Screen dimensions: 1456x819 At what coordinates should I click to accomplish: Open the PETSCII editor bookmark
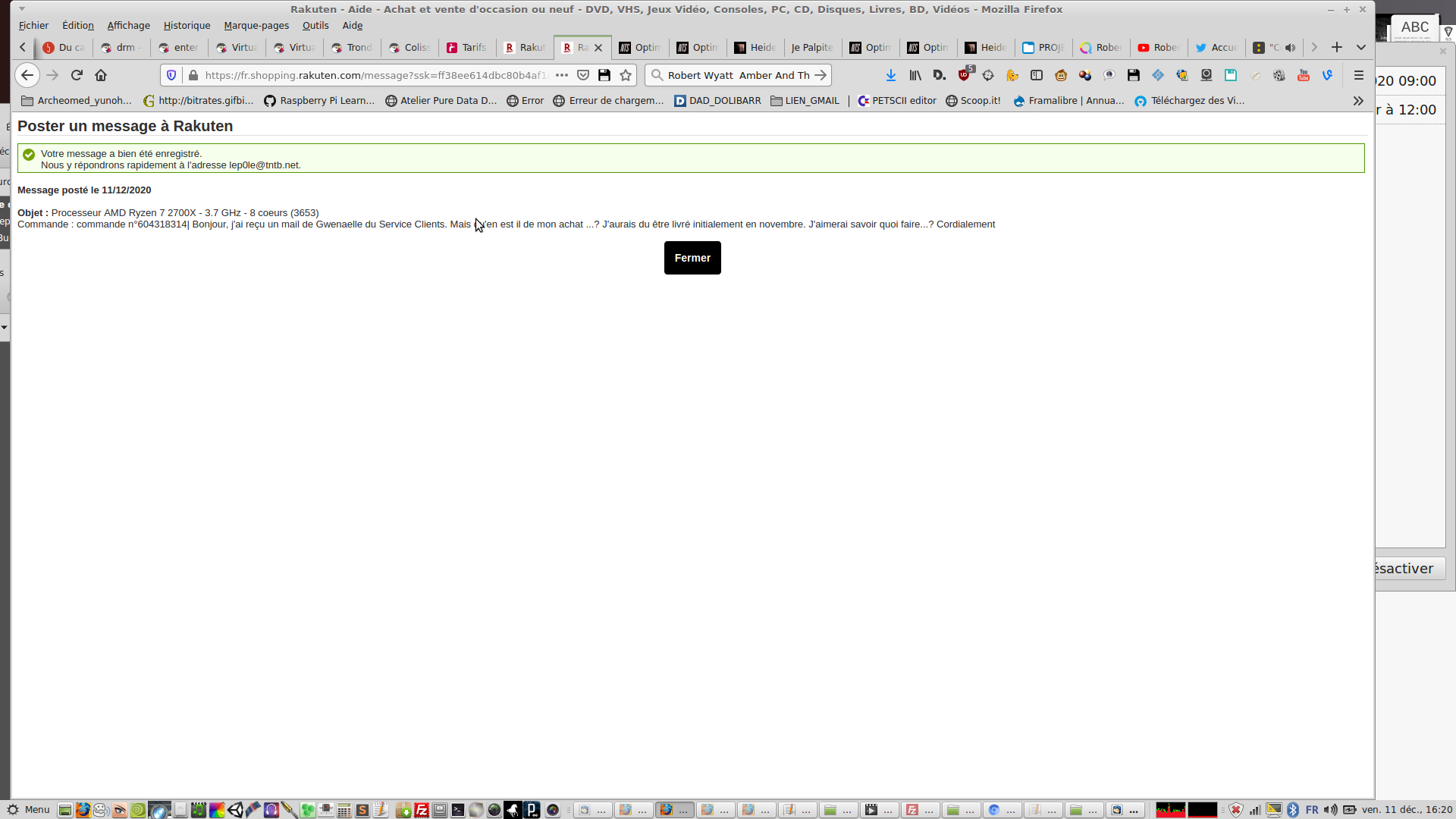(x=897, y=101)
